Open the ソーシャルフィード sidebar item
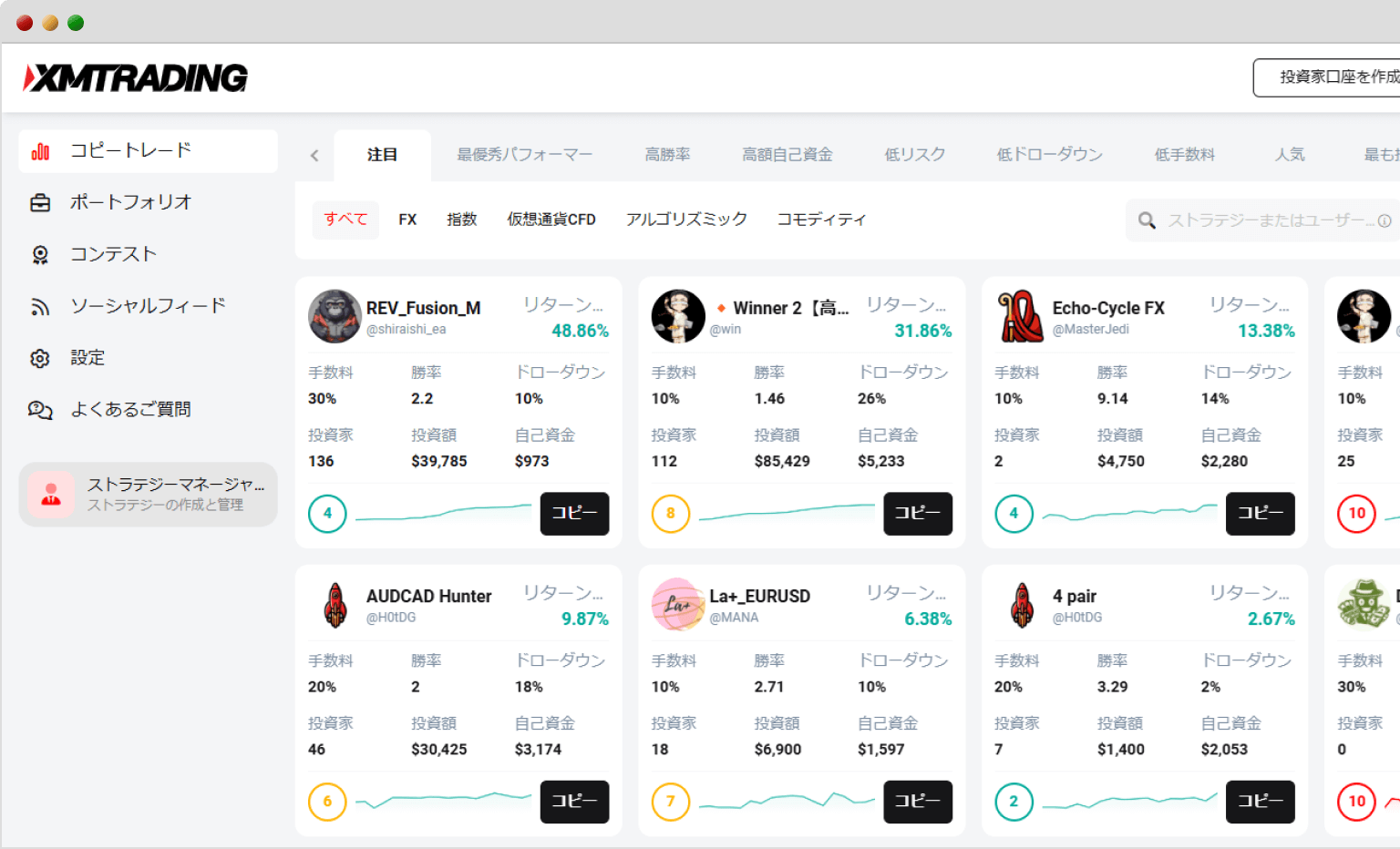 [x=149, y=307]
